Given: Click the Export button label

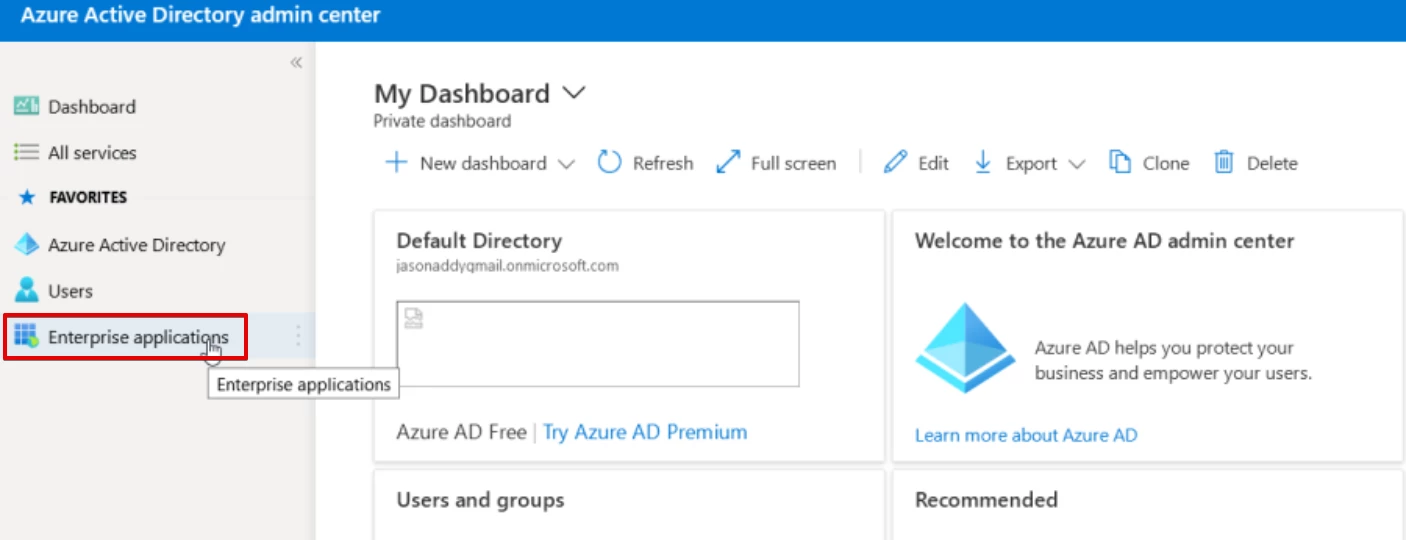Looking at the screenshot, I should point(1031,163).
